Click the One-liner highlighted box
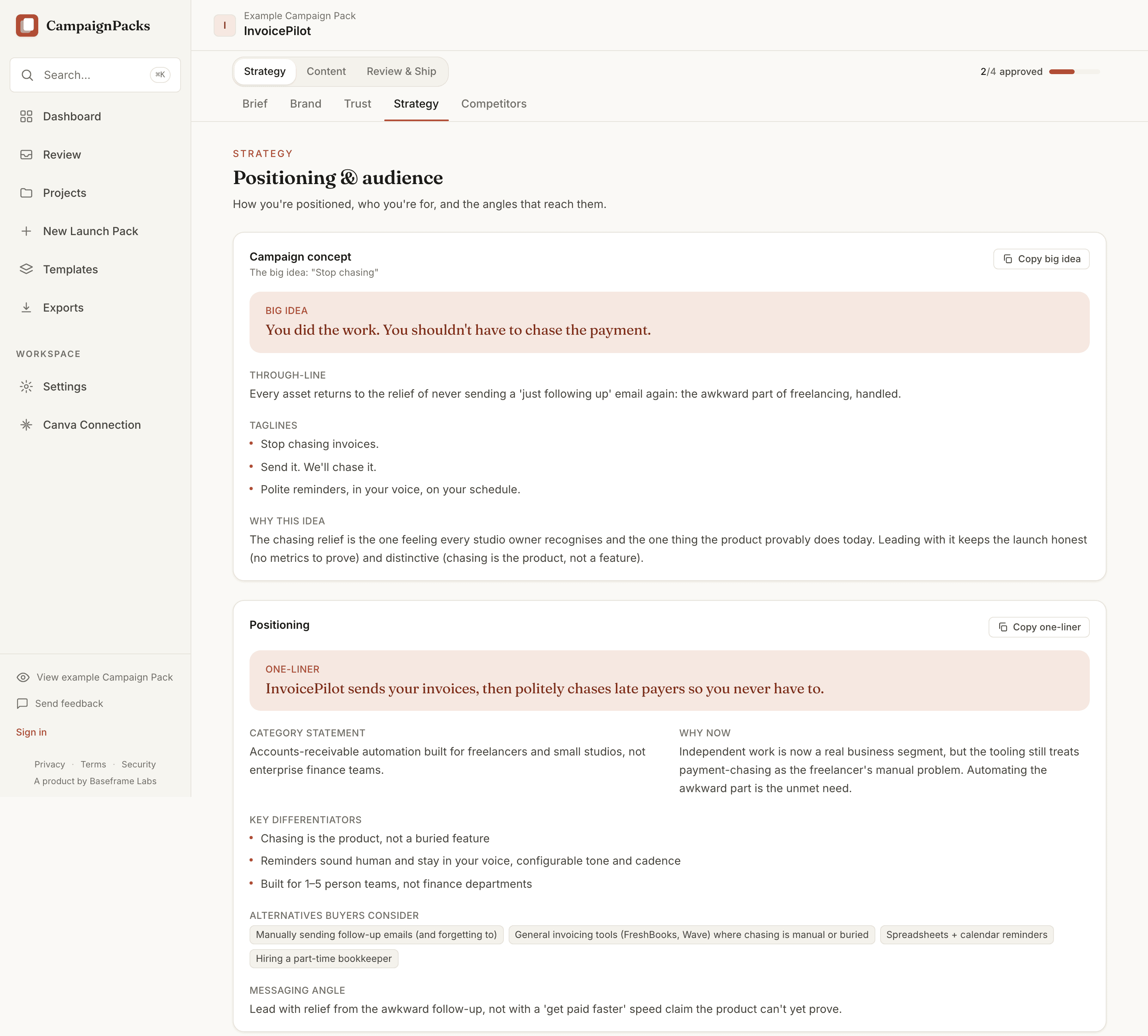1148x1036 pixels. tap(669, 681)
